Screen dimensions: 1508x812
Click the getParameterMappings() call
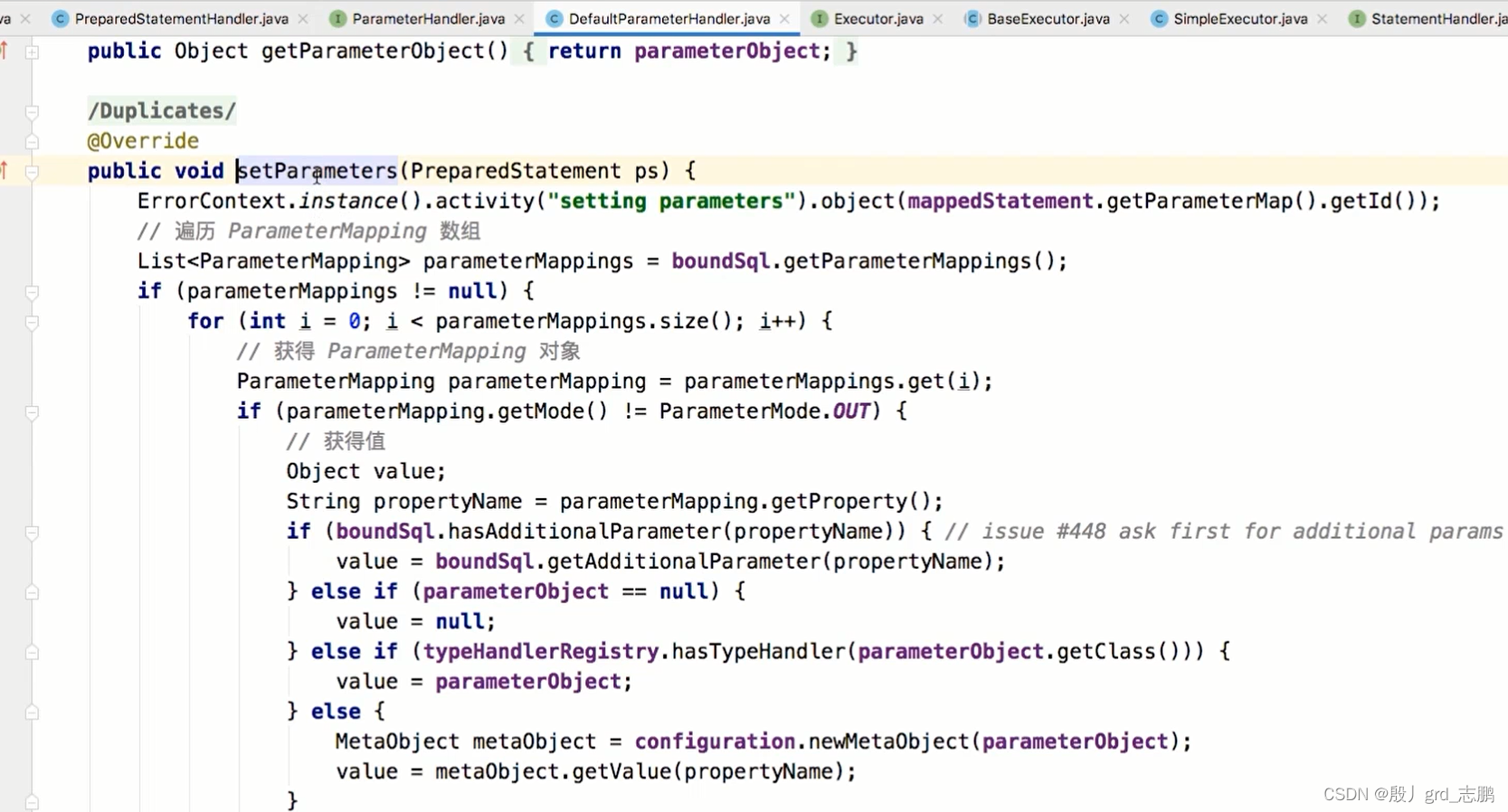click(x=919, y=261)
